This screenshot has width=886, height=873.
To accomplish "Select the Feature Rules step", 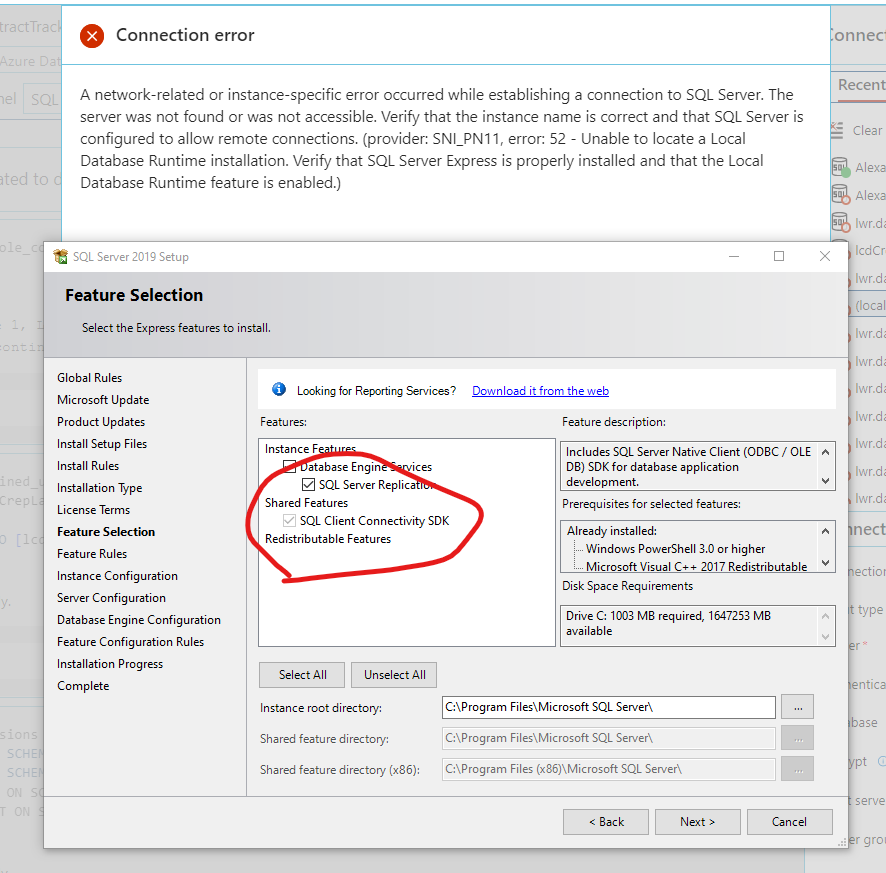I will (x=92, y=554).
